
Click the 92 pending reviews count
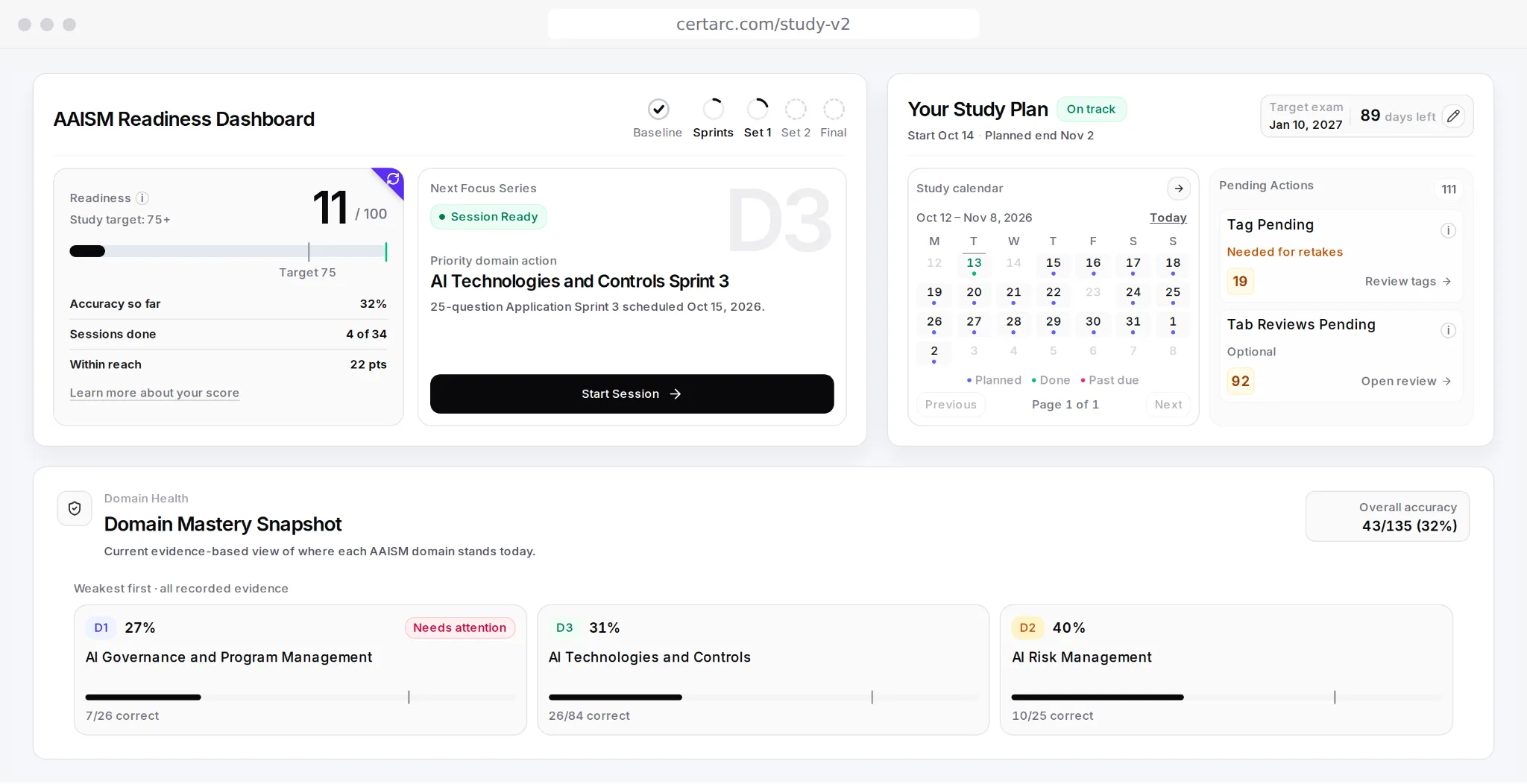(x=1240, y=381)
